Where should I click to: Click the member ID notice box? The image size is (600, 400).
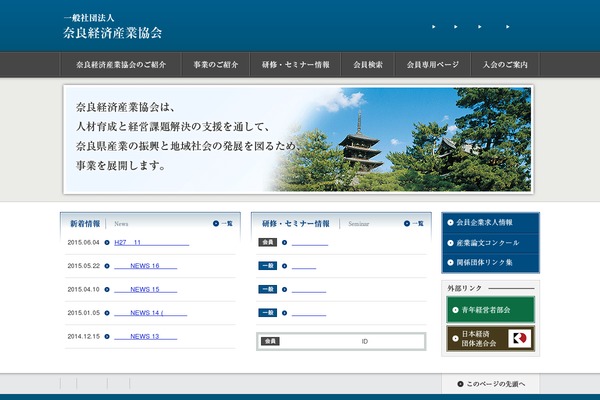pos(341,341)
